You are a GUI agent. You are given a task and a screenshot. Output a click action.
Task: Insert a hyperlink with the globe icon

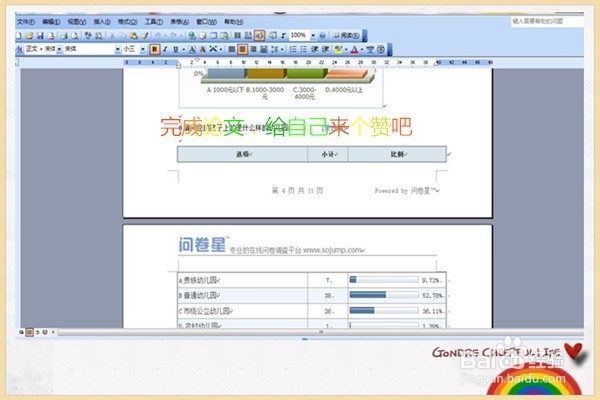point(192,36)
